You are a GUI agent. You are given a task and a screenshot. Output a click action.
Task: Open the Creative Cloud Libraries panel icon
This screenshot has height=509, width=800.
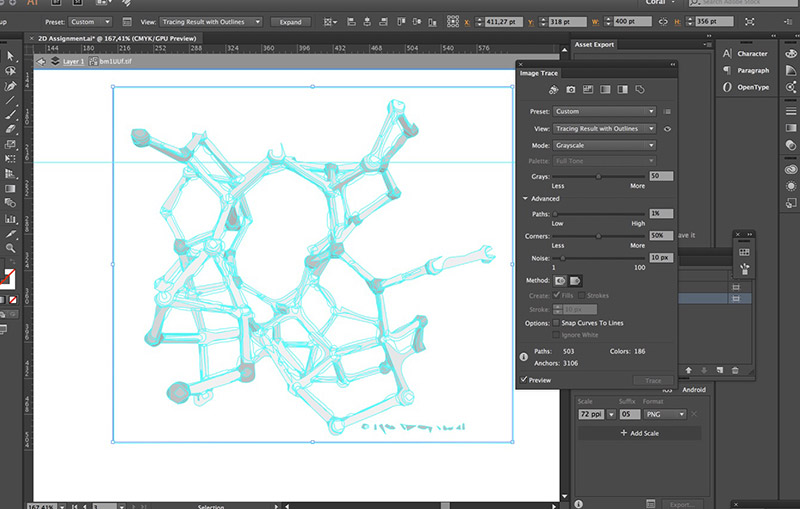click(791, 169)
